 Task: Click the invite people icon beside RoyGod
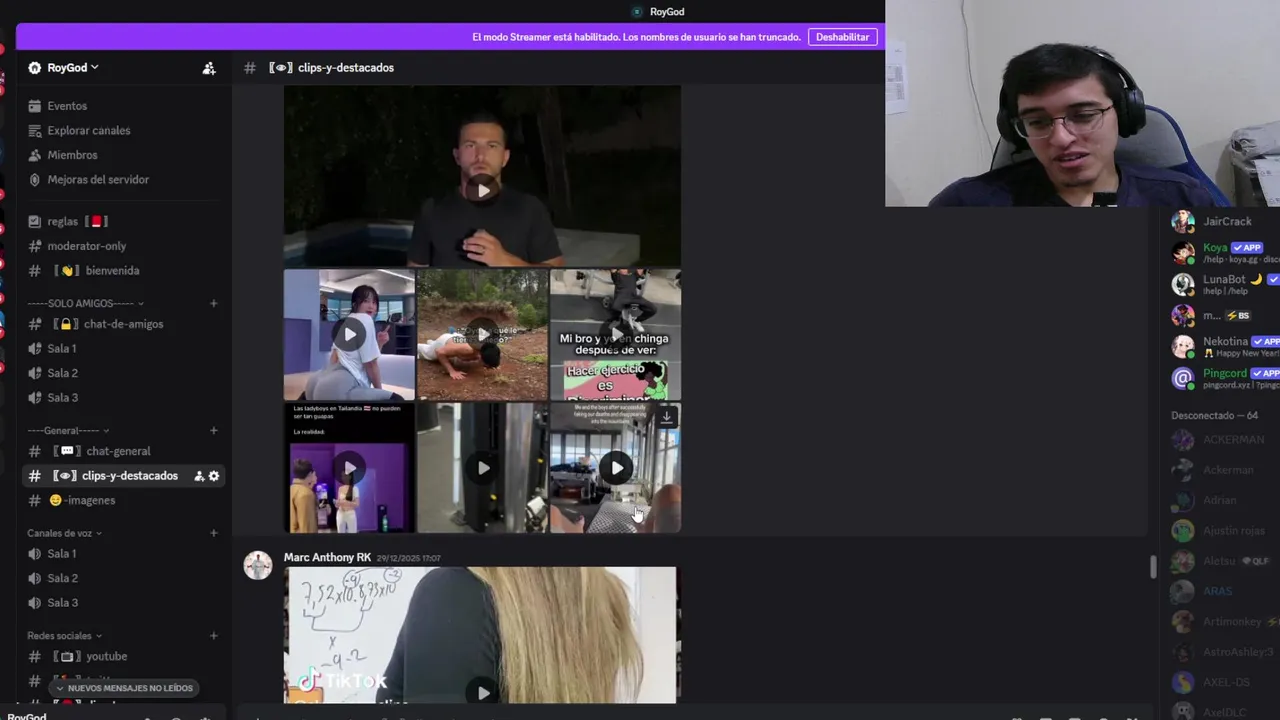(209, 68)
